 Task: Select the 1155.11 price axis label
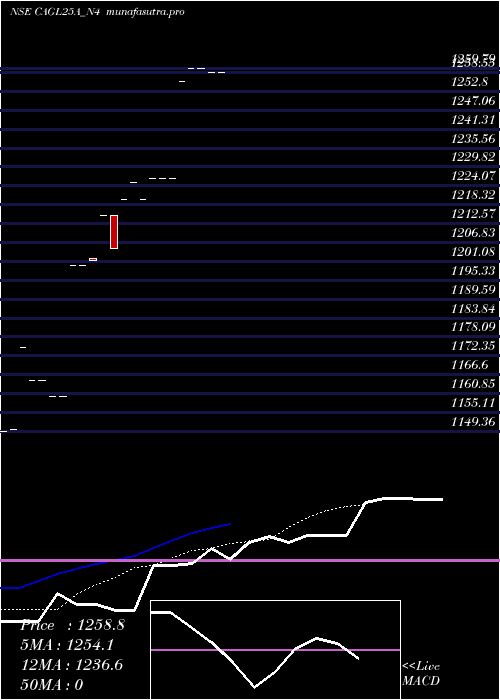pos(474,403)
